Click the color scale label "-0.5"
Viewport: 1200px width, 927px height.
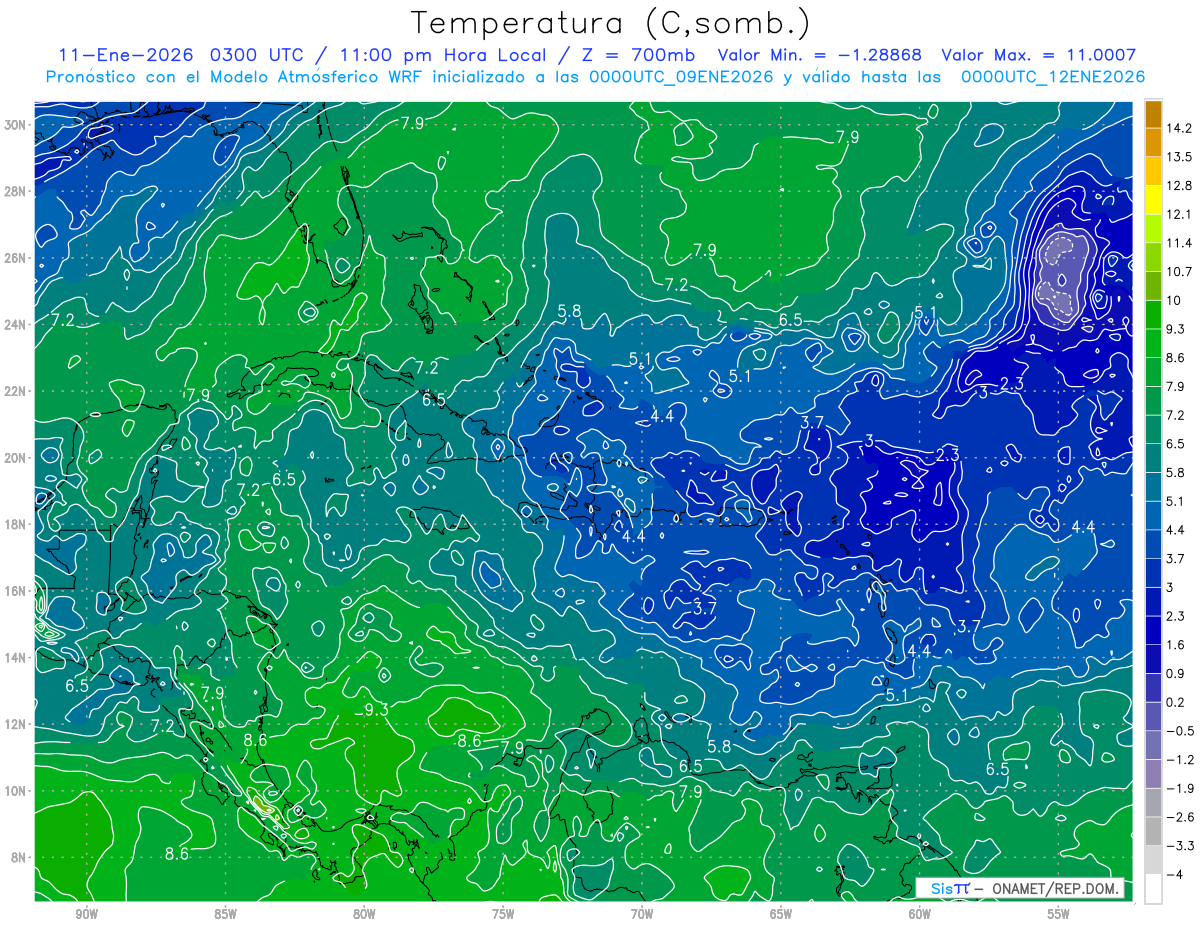point(1179,731)
